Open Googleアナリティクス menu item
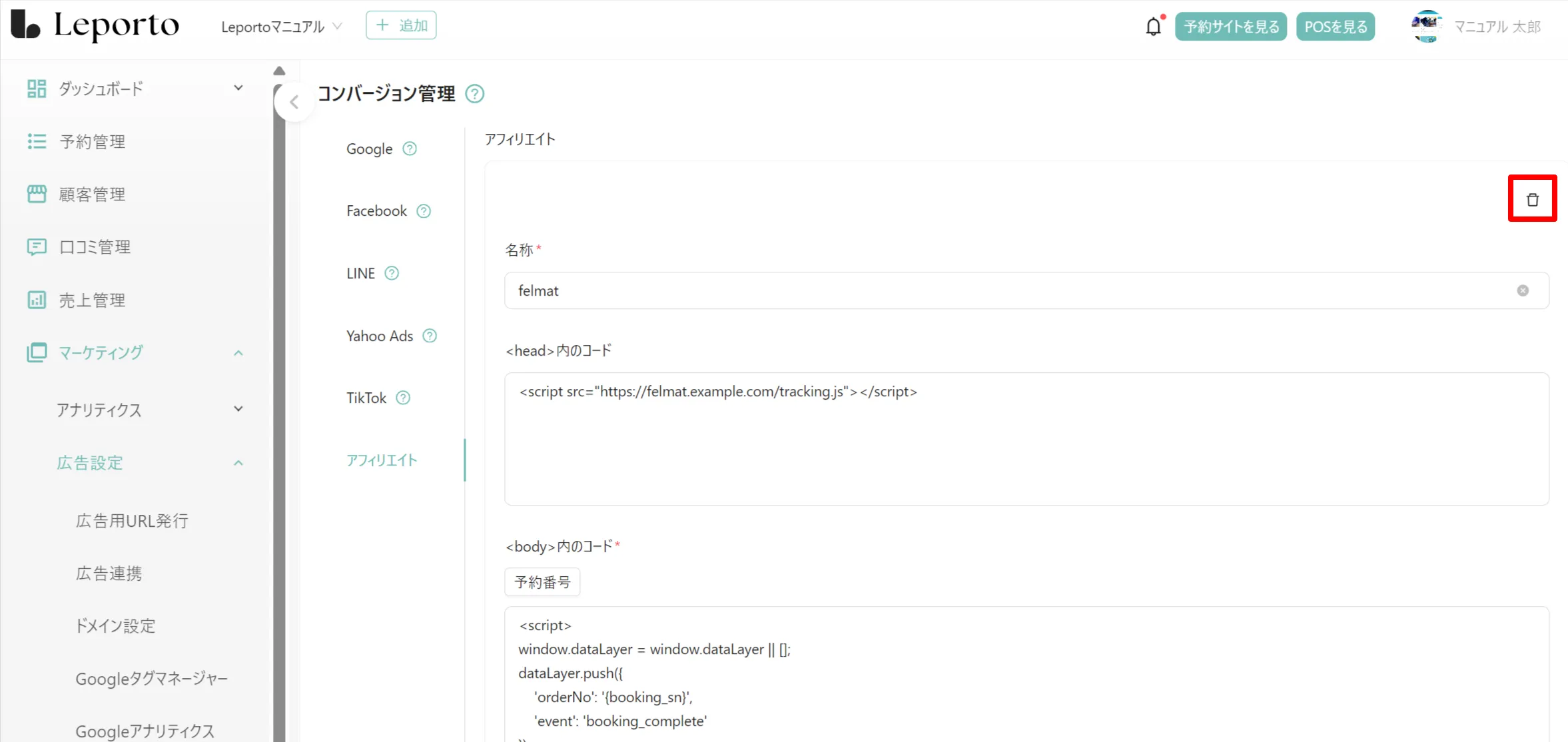The height and width of the screenshot is (742, 1568). pyautogui.click(x=145, y=731)
